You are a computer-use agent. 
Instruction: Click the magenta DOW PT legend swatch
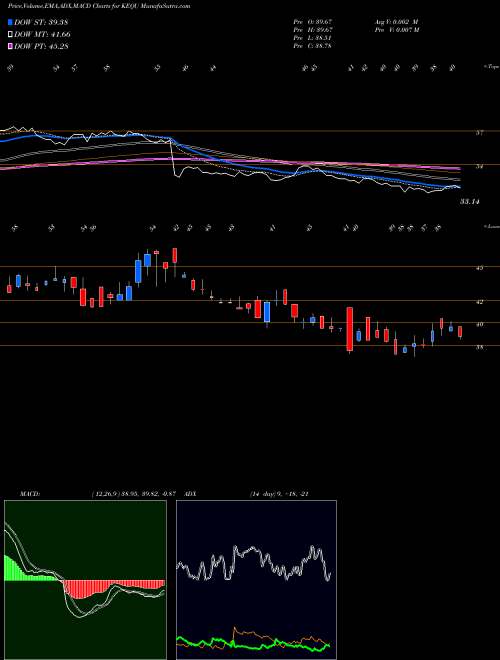(10, 46)
